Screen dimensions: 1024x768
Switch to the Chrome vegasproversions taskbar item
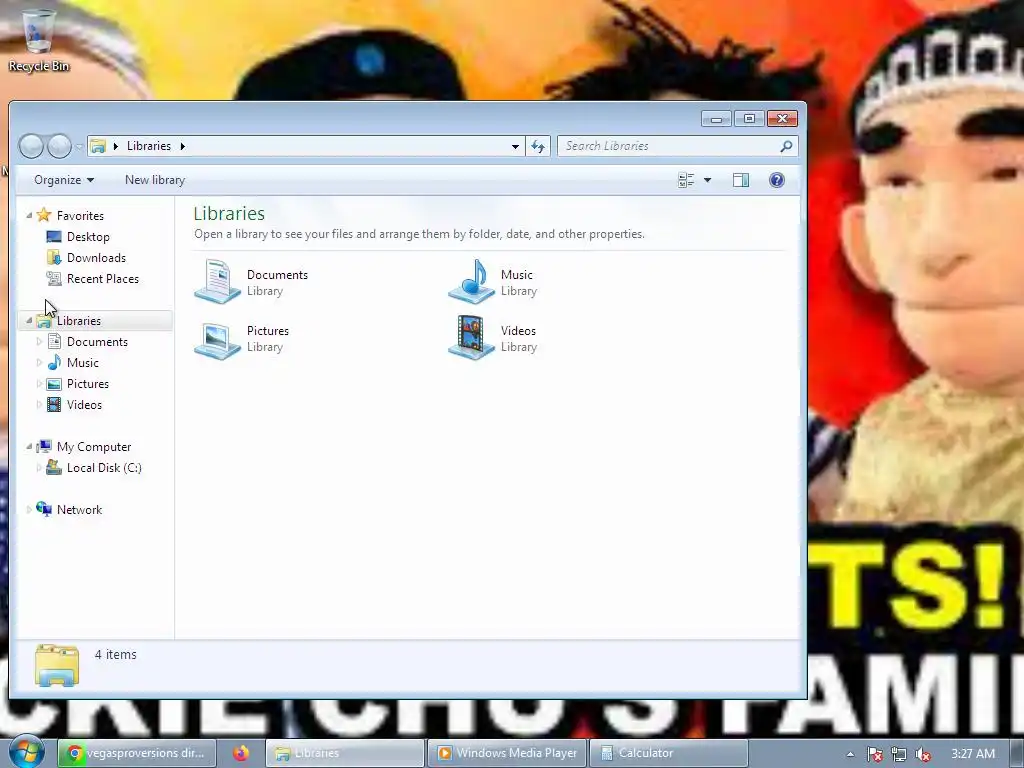click(x=137, y=753)
